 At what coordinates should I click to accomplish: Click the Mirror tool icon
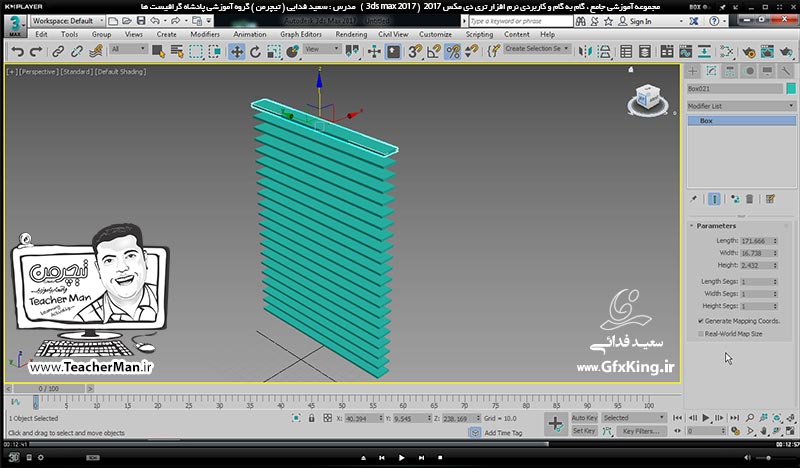(x=585, y=52)
